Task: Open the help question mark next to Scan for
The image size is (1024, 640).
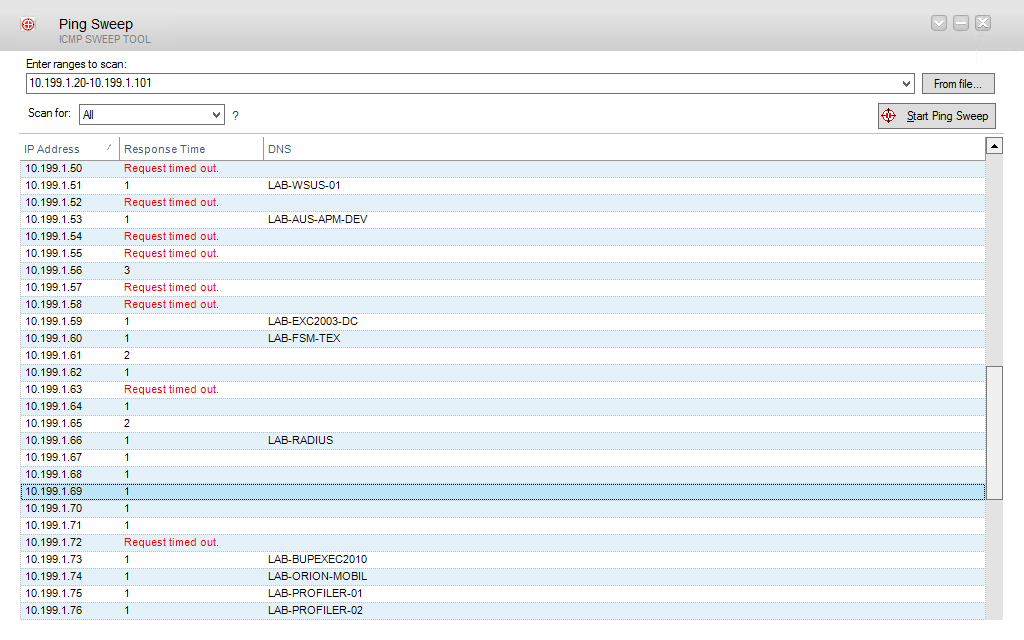Action: [x=235, y=116]
